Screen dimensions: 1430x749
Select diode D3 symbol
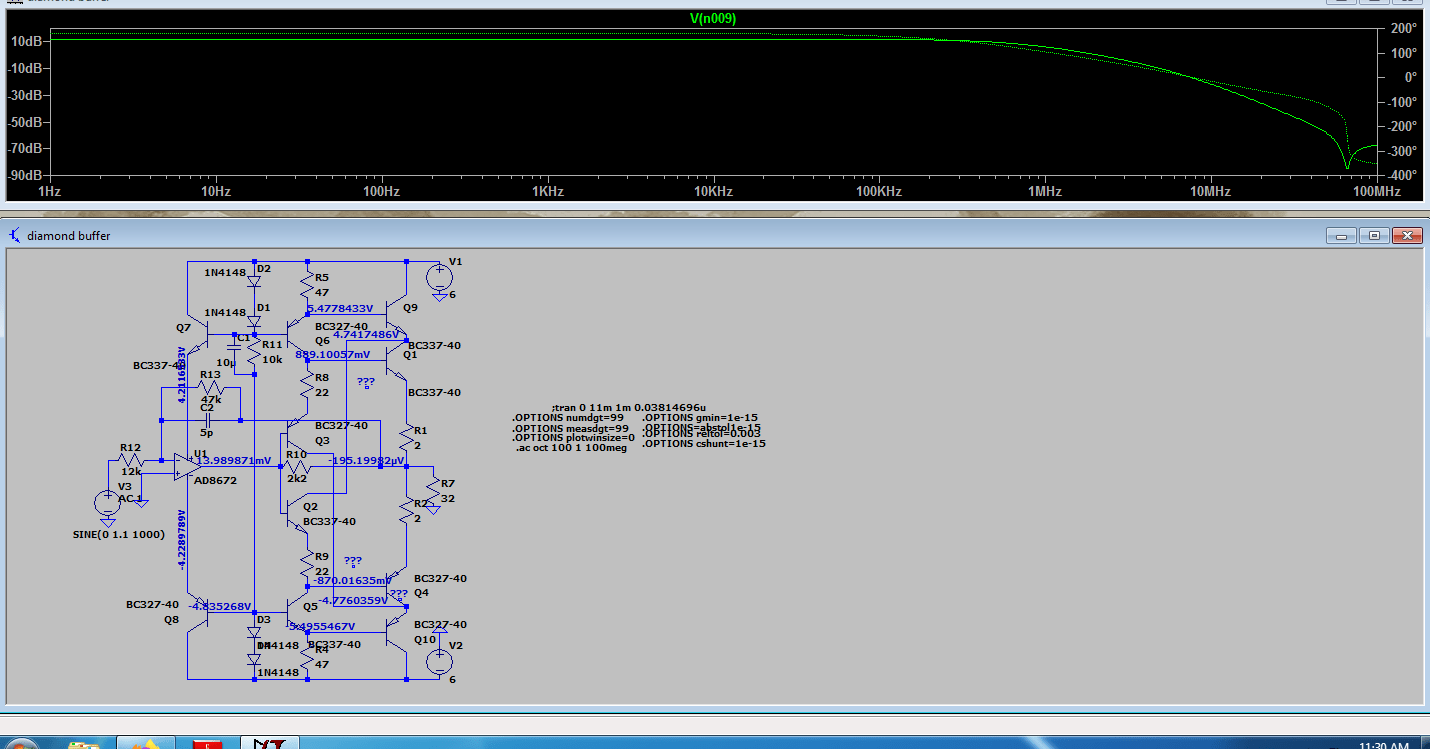[x=254, y=633]
